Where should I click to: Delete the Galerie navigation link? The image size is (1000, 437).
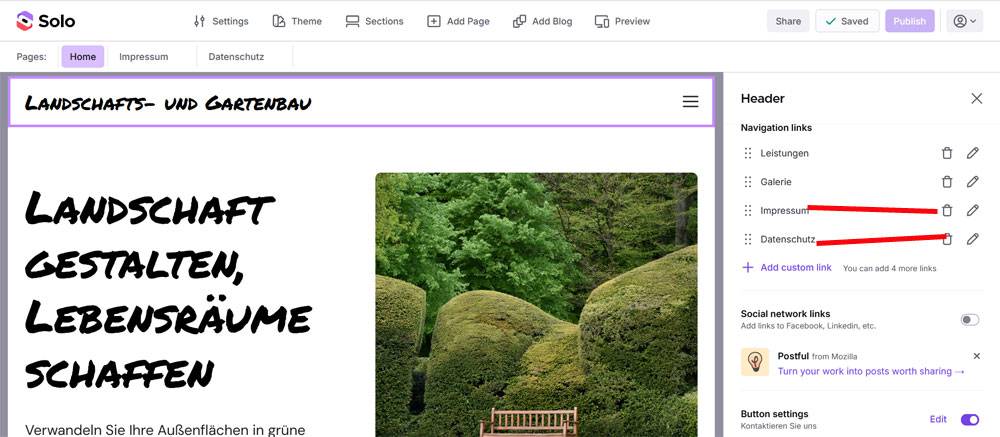point(947,182)
